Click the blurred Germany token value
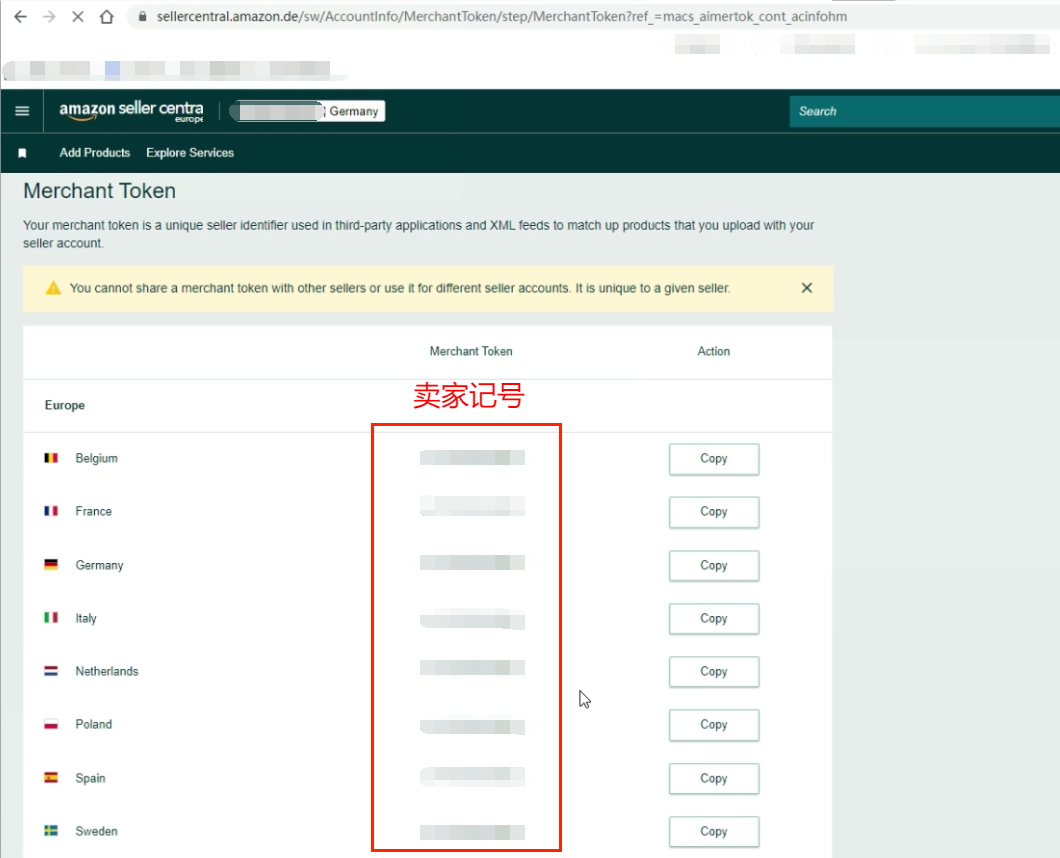1060x858 pixels. point(472,563)
